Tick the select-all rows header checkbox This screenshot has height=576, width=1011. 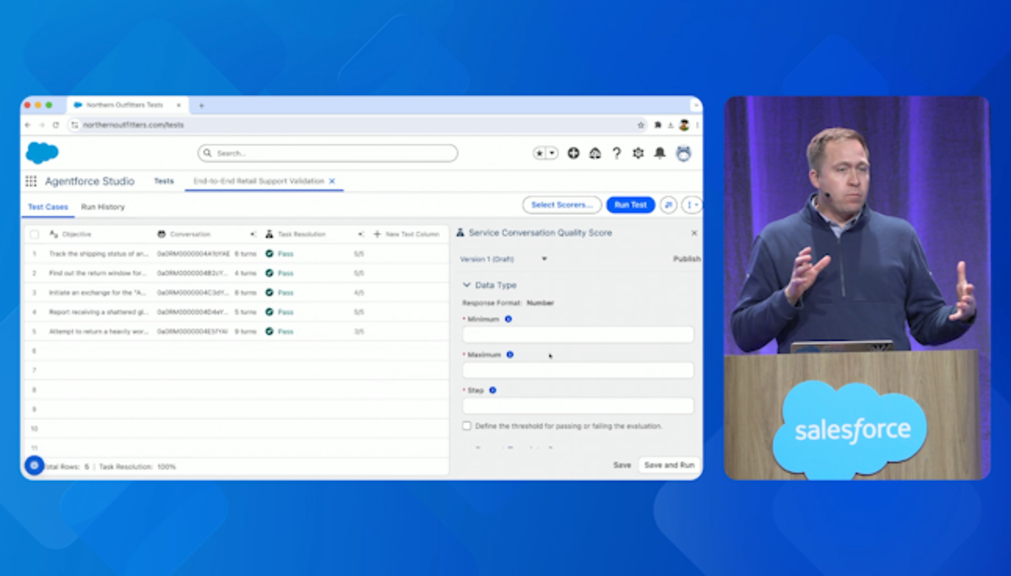coord(34,234)
